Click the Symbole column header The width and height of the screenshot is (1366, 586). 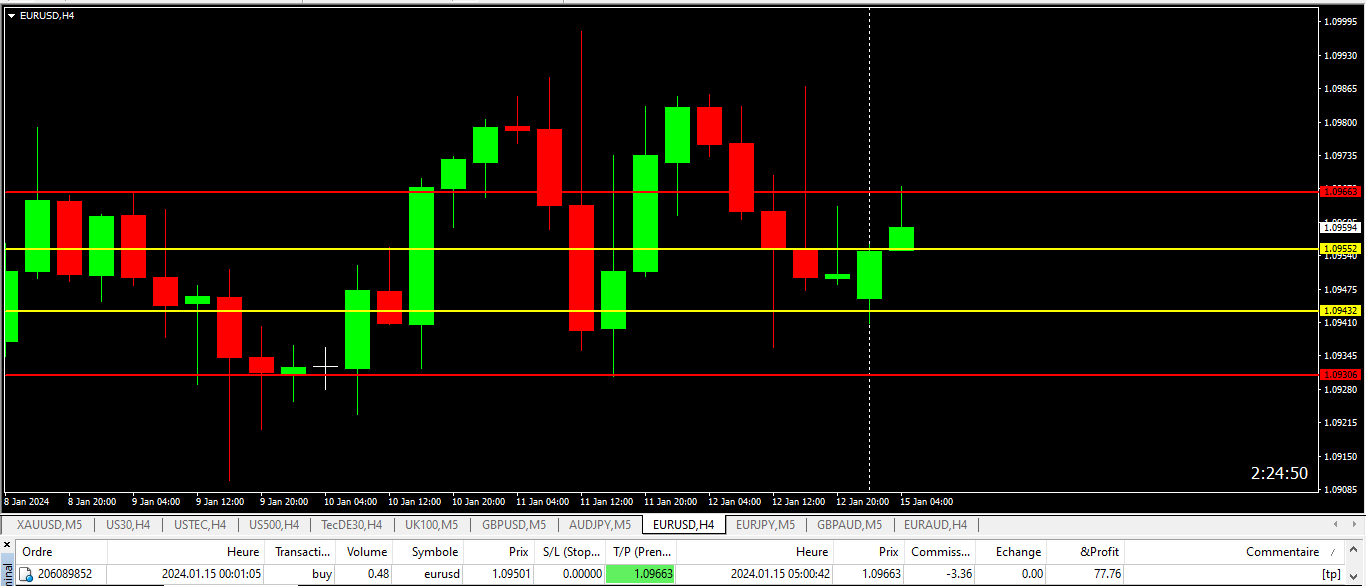coord(435,552)
